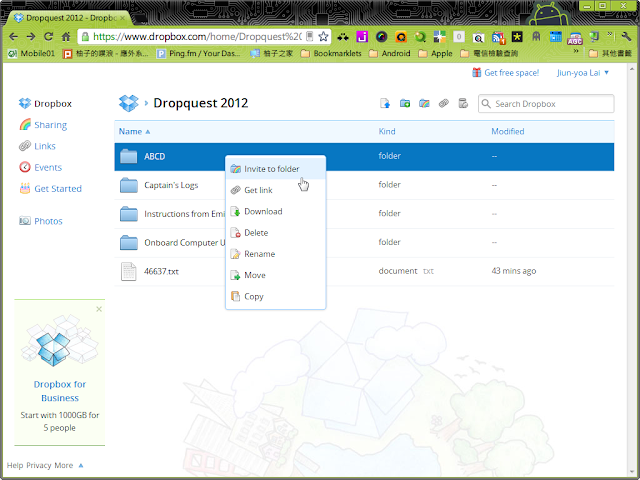
Task: Choose Get link from context menu
Action: (276, 190)
